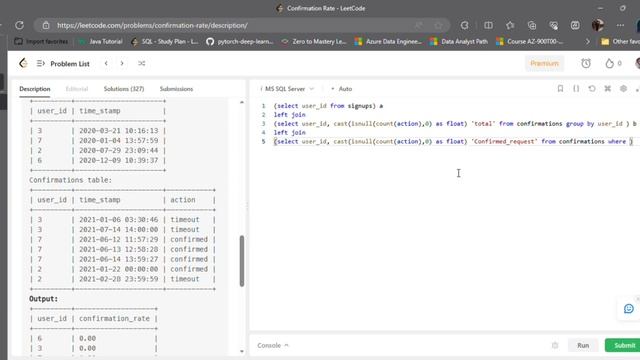Open Import favorites bookmark
The height and width of the screenshot is (360, 640).
click(x=41, y=41)
